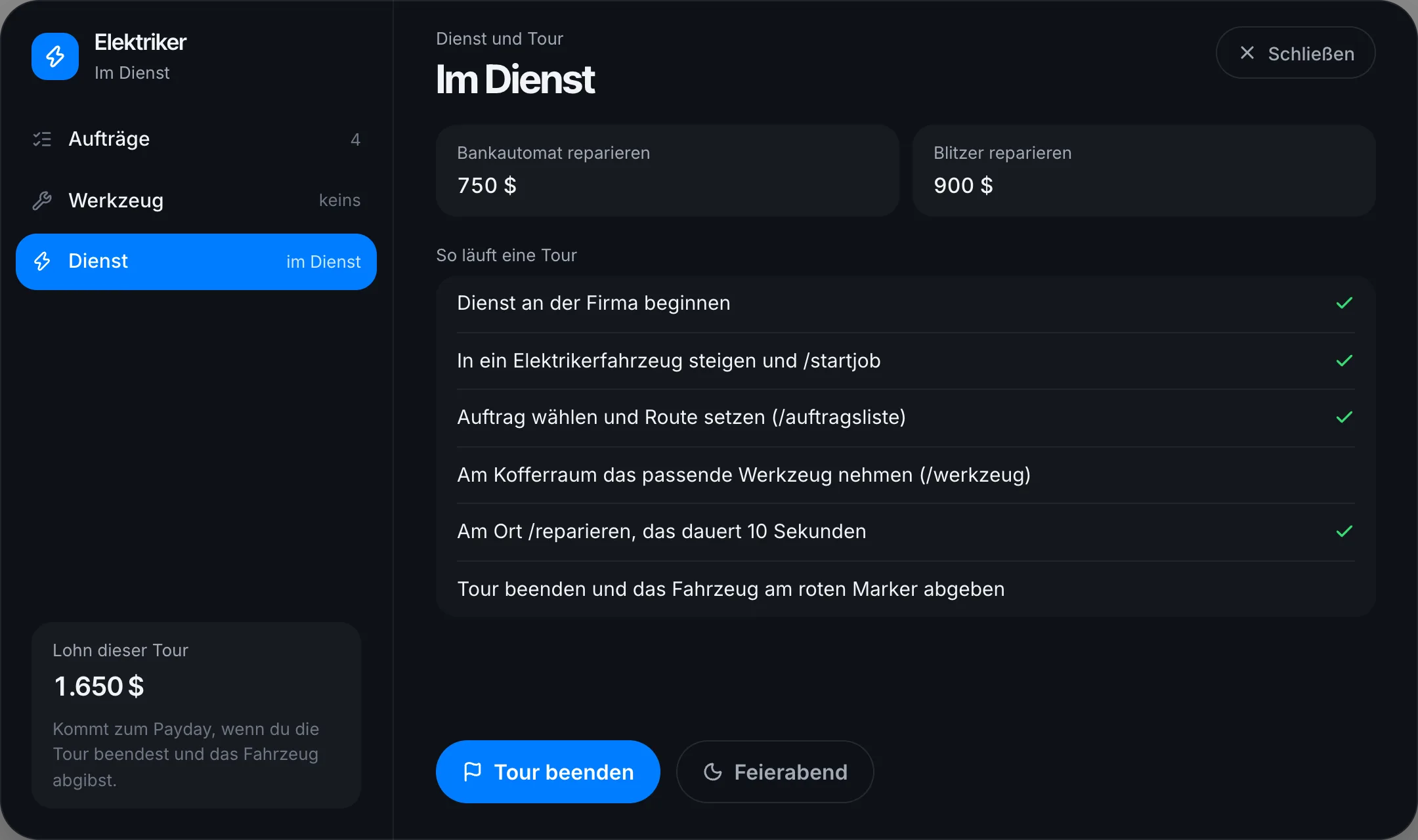Click checkmark beside Dienst an der Firma beginnen
Image resolution: width=1418 pixels, height=840 pixels.
pos(1344,303)
